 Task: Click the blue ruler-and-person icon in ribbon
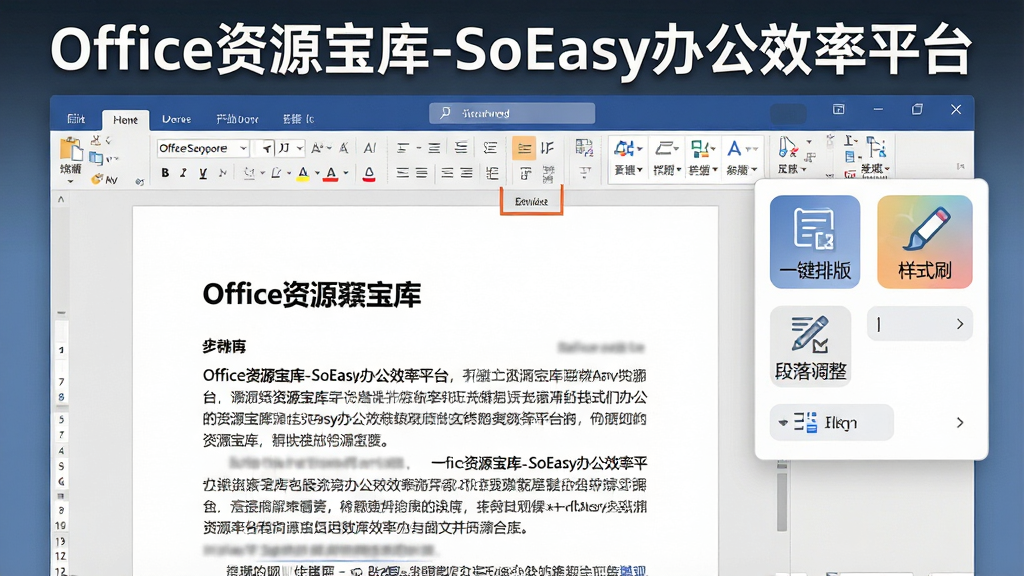[876, 146]
